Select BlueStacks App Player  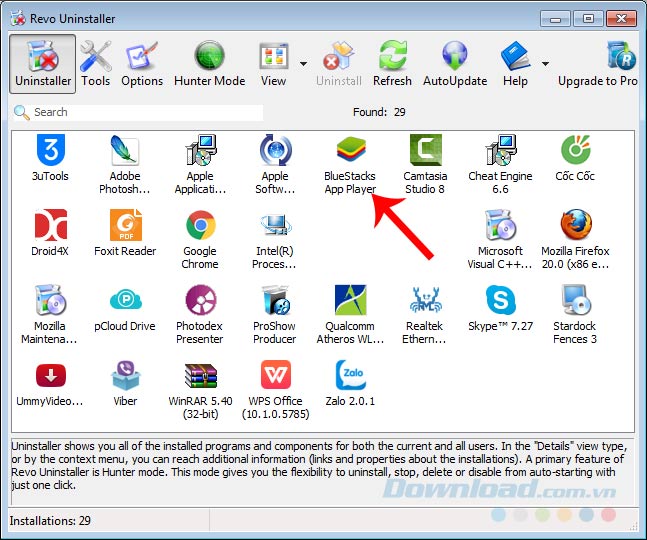click(350, 164)
